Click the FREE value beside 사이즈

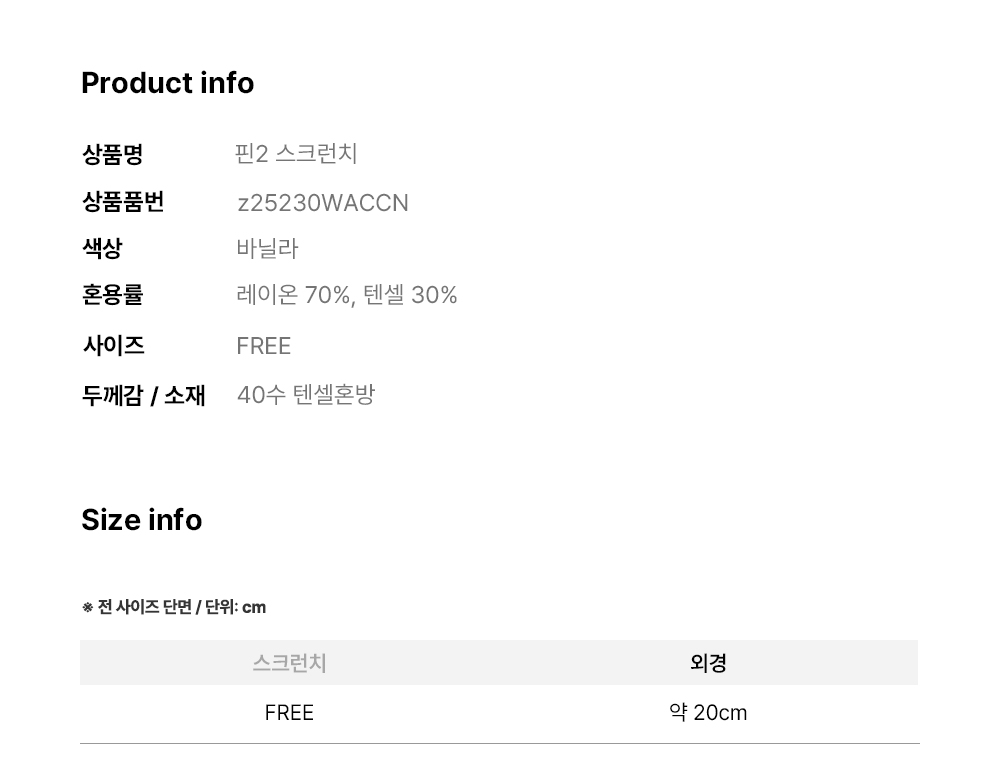point(264,346)
